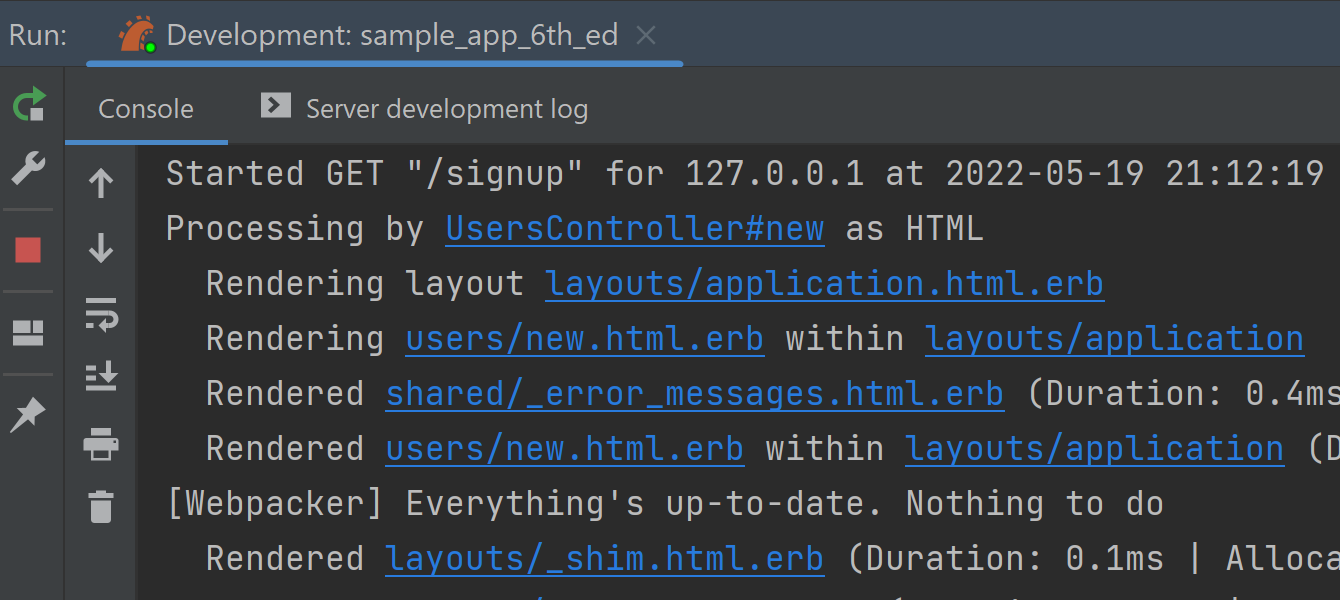Open the layouts/_shim.html.erb link
Viewport: 1340px width, 600px height.
tap(604, 559)
